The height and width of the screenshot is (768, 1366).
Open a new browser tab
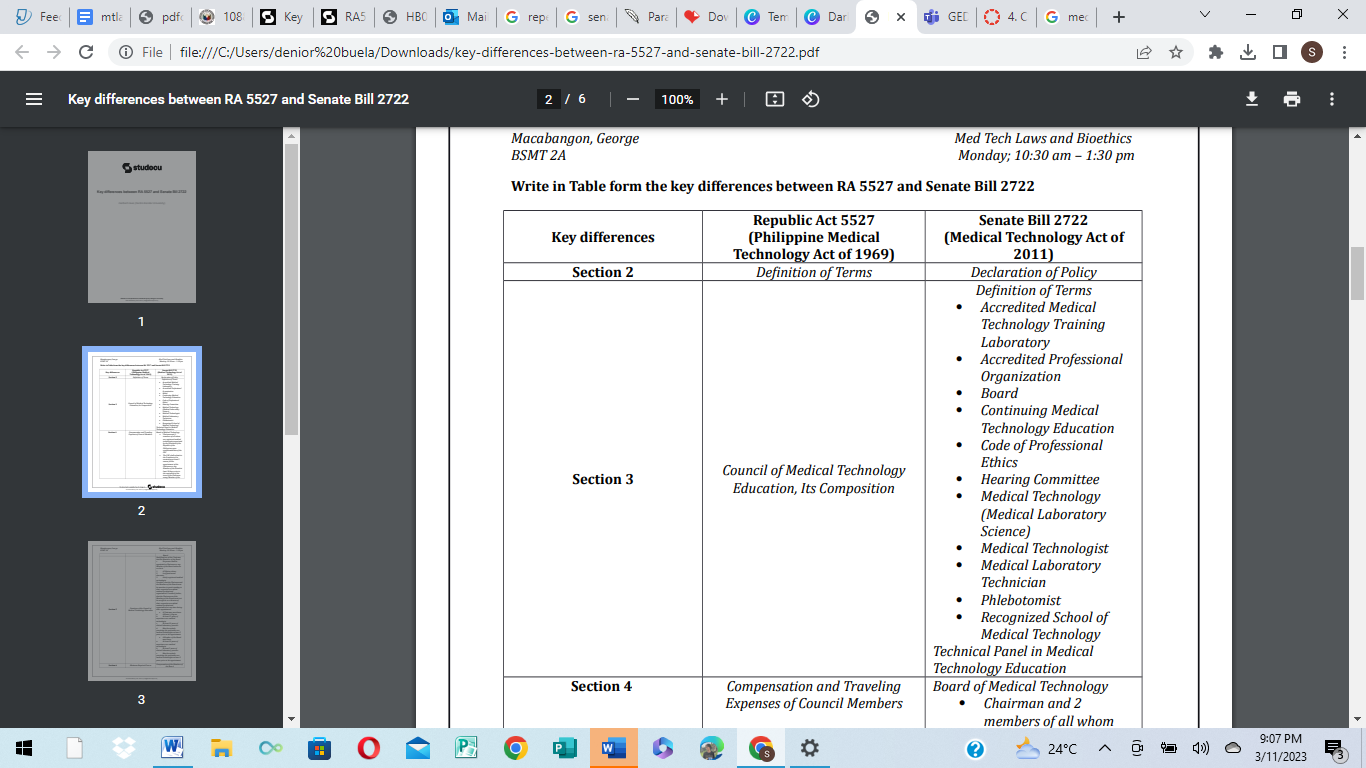1119,17
